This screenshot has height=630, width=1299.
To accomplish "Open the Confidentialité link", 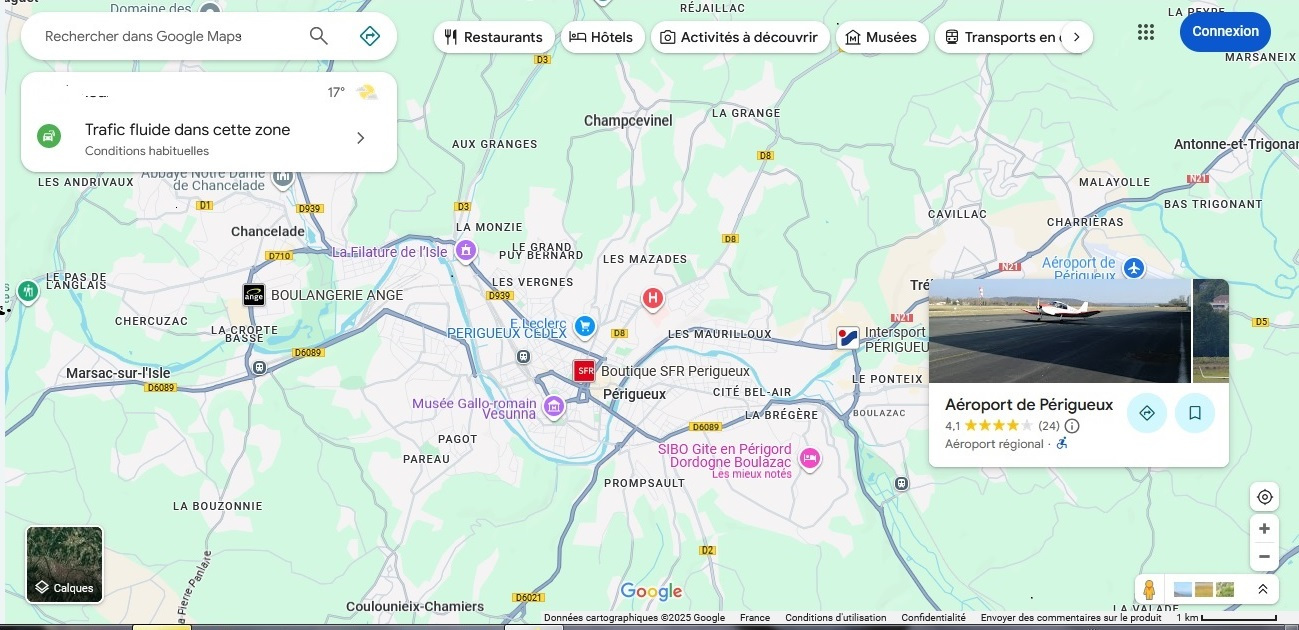I will [x=933, y=618].
